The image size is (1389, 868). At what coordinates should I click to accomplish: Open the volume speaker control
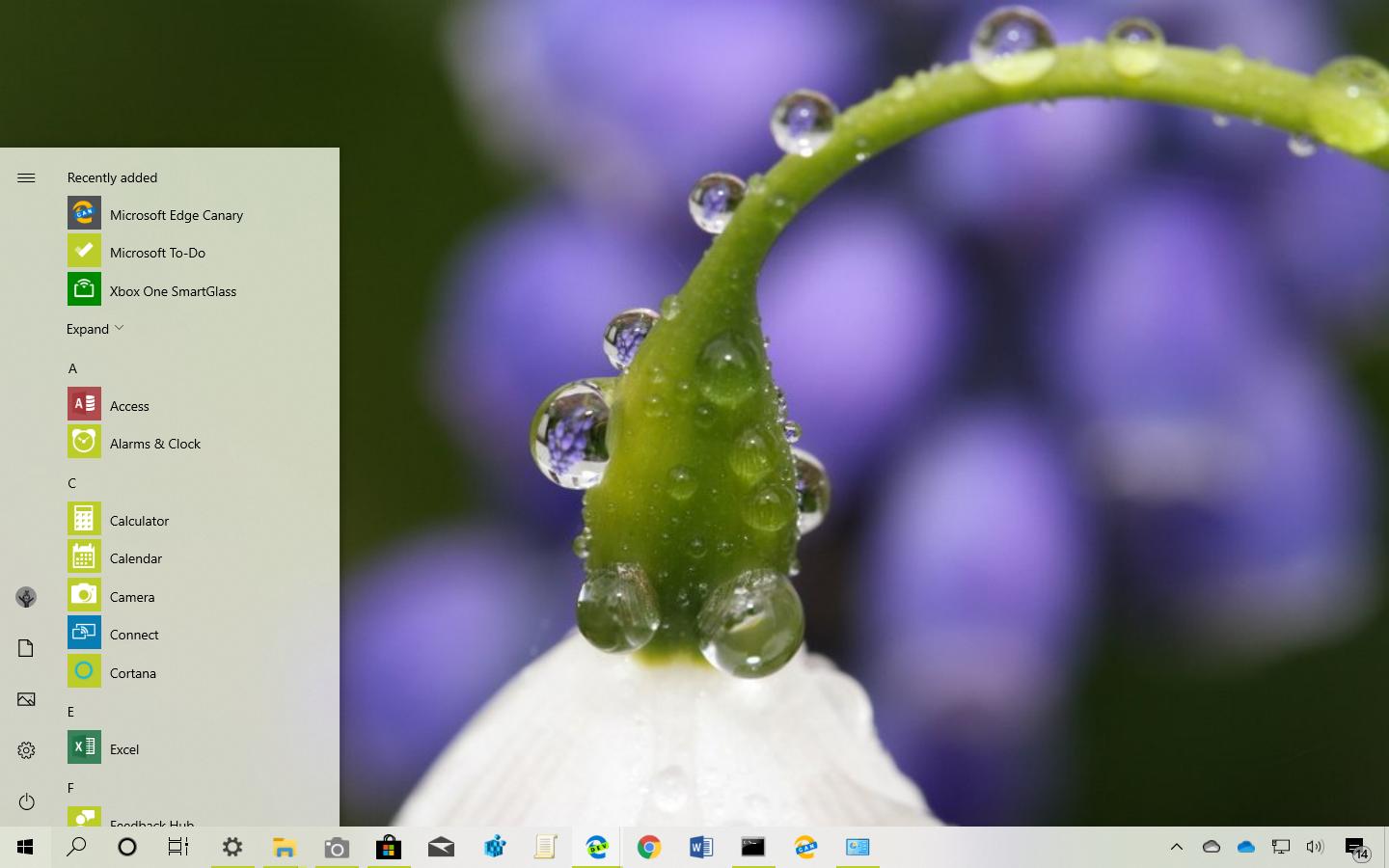pos(1316,847)
